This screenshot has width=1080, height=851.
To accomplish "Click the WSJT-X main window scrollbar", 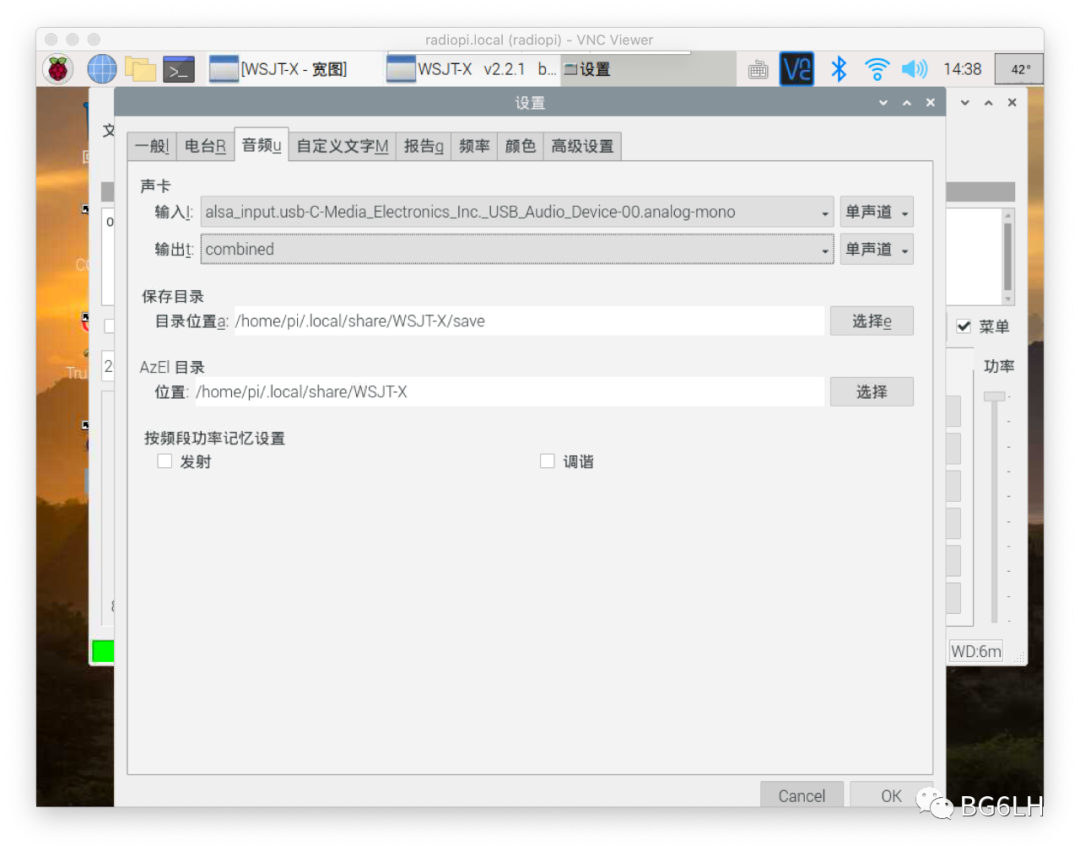I will [1008, 255].
